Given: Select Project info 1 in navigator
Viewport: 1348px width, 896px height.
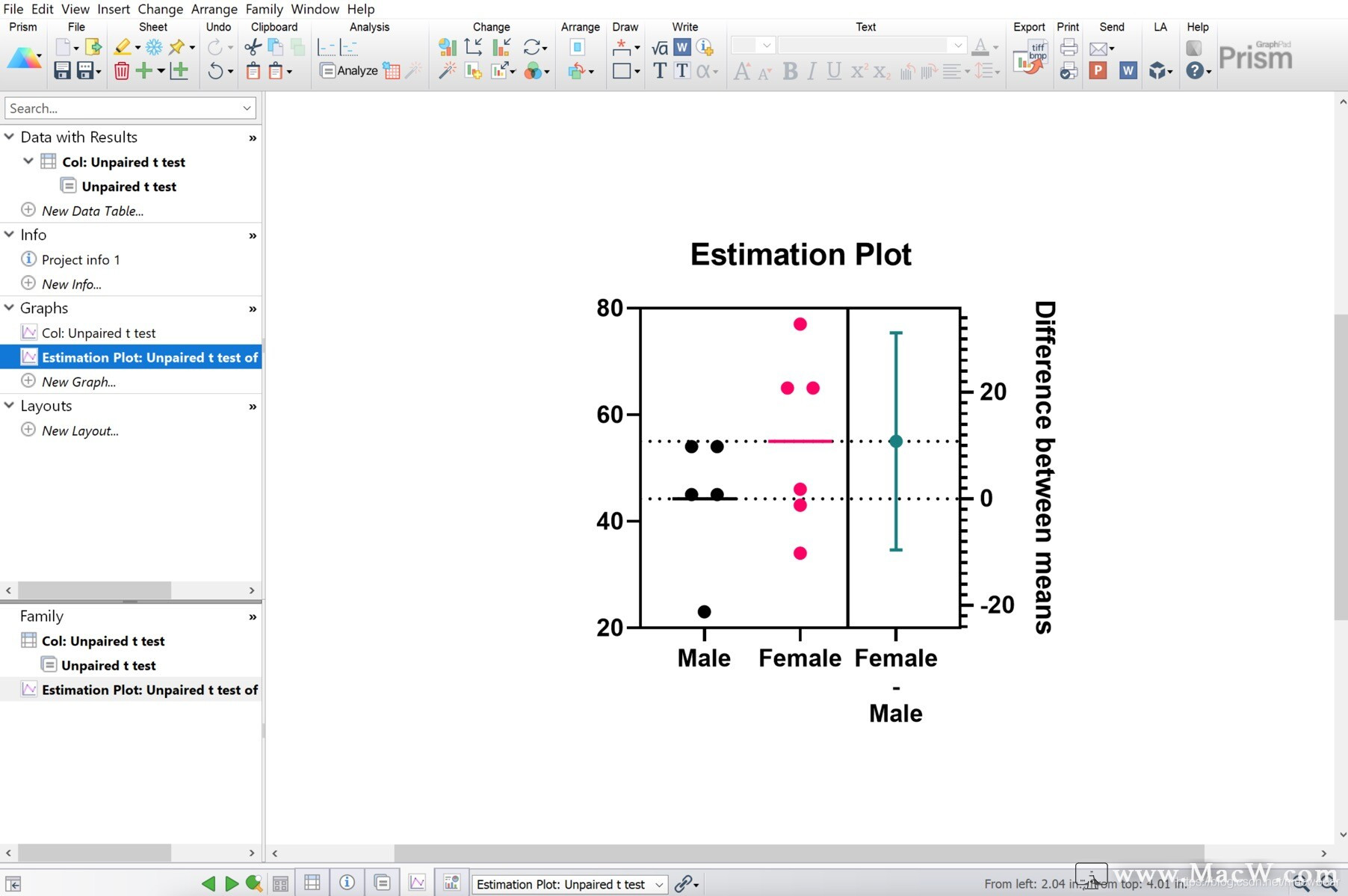Looking at the screenshot, I should (81, 259).
